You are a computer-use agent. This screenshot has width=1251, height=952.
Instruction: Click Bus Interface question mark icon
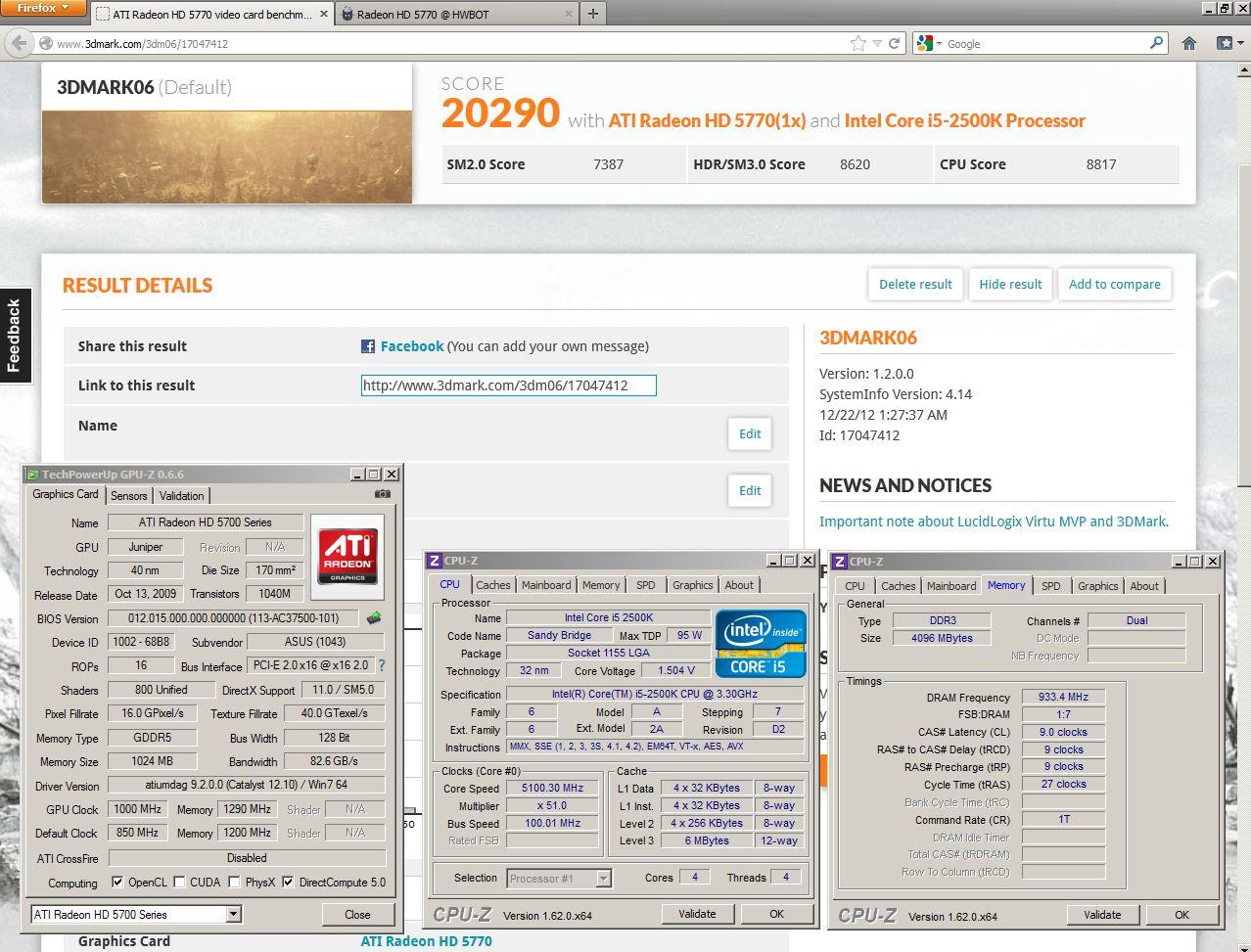(382, 665)
